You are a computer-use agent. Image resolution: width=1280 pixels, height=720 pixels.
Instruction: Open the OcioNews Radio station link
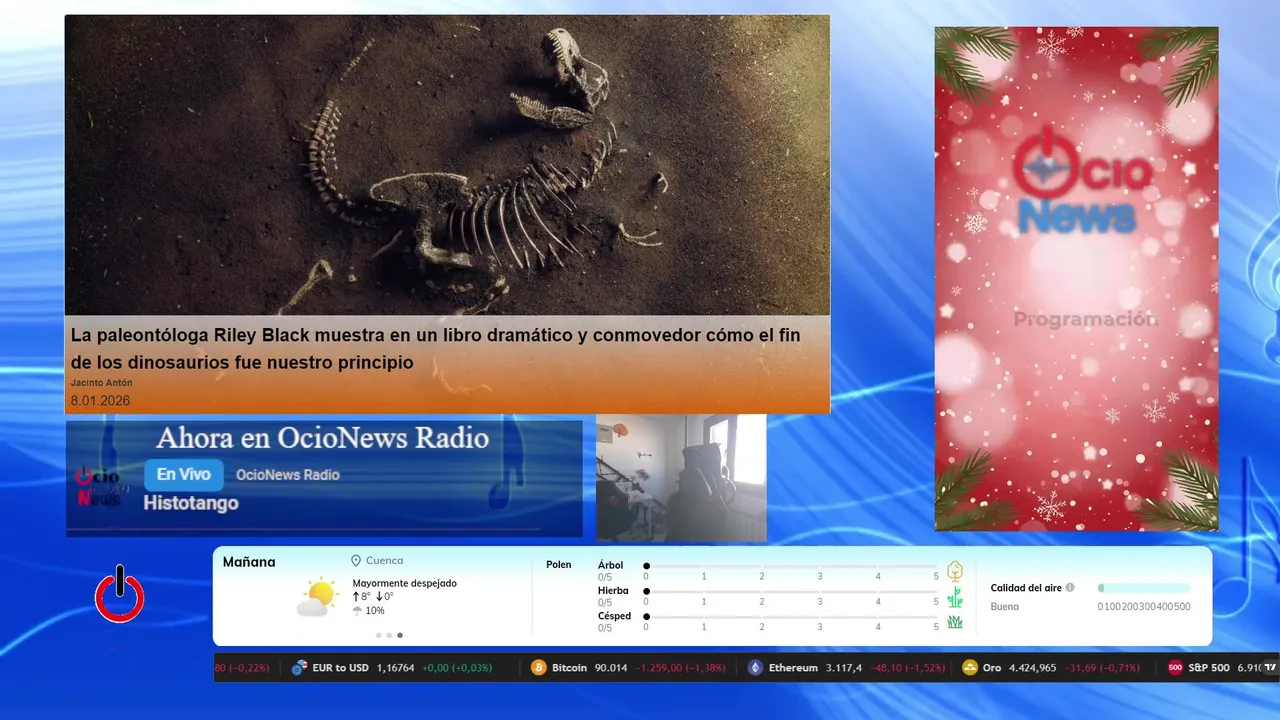tap(288, 475)
